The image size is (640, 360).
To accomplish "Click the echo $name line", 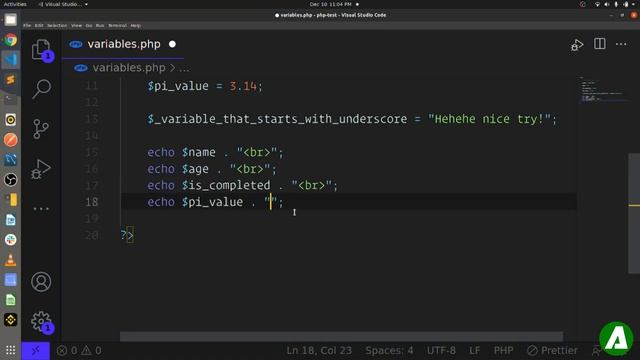I will click(215, 152).
